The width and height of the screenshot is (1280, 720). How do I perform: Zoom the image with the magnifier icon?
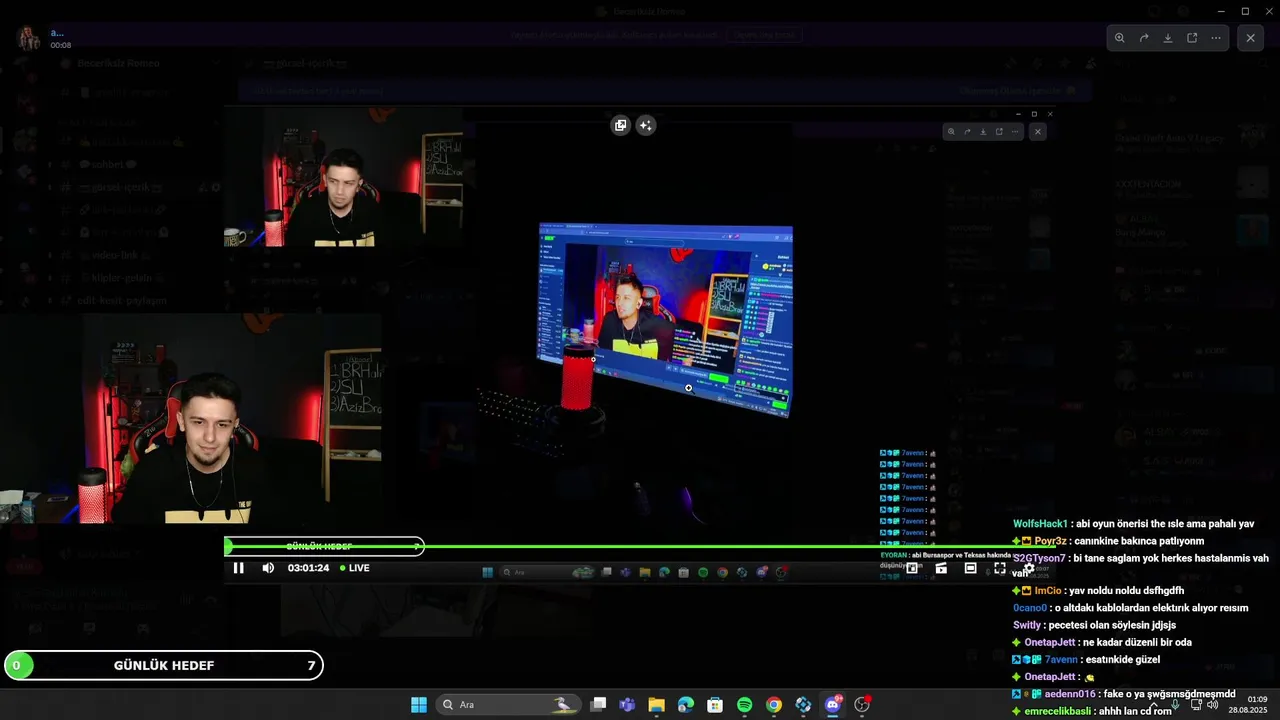pyautogui.click(x=1120, y=38)
